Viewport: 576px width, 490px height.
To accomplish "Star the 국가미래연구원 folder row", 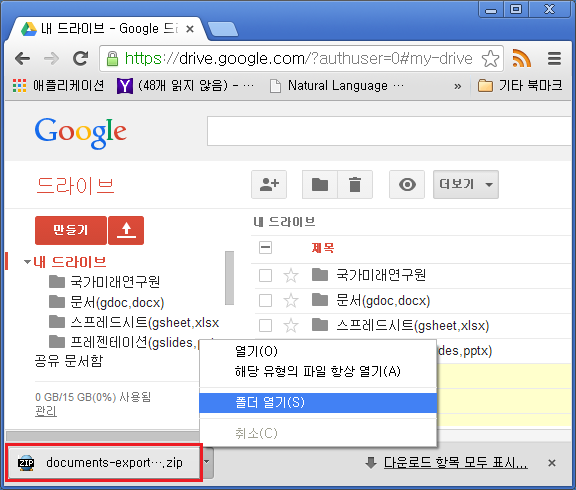I will point(291,275).
